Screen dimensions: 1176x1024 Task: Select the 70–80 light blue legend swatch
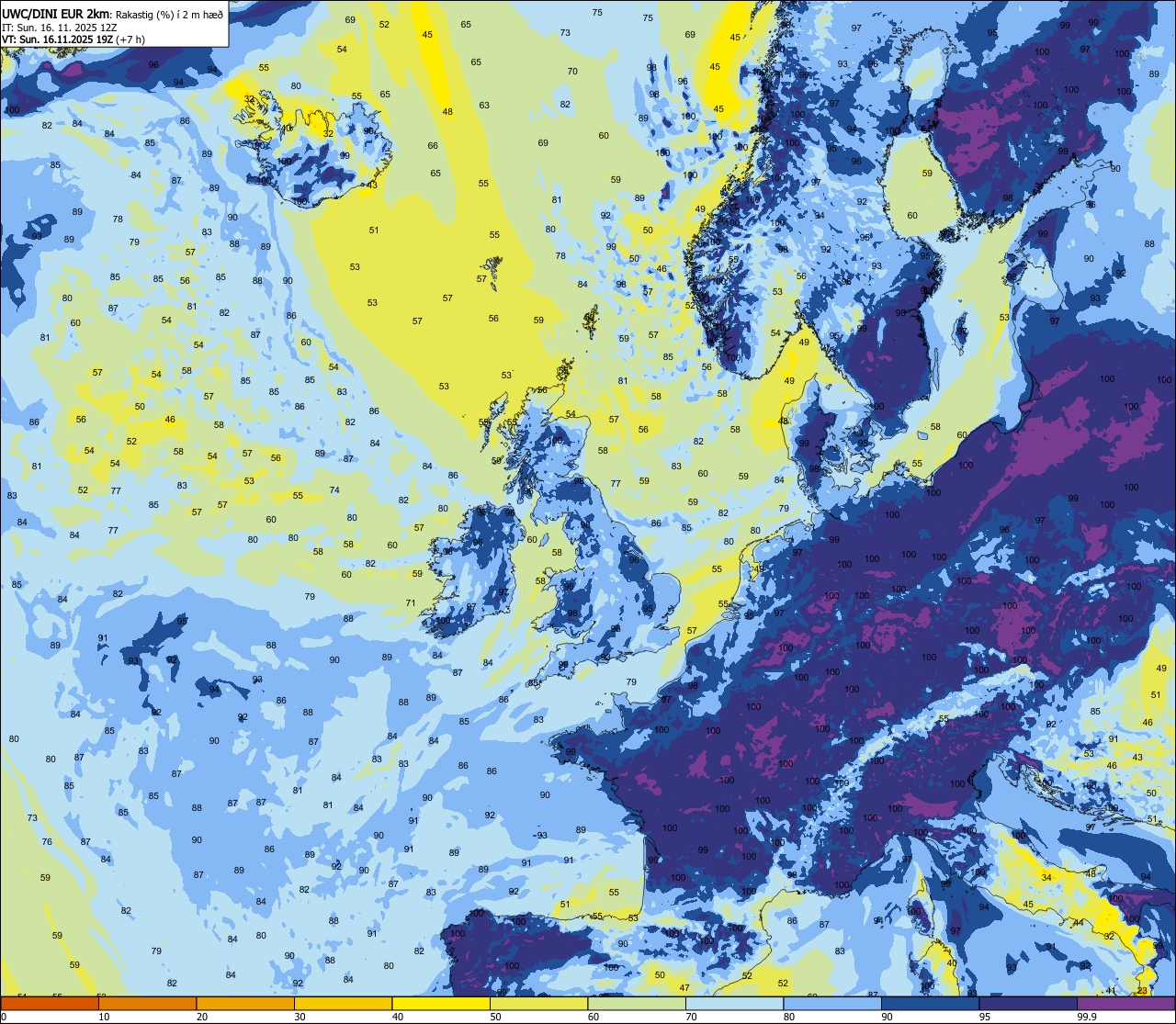(734, 1003)
